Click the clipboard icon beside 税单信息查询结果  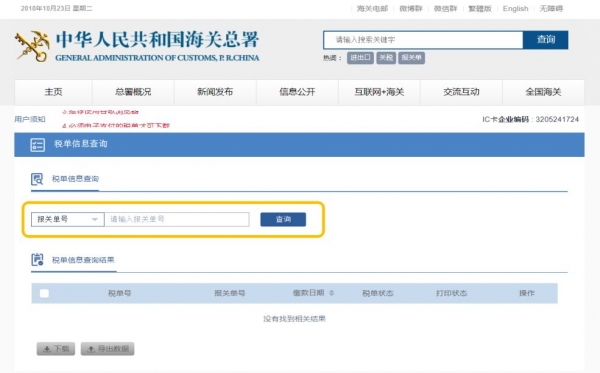click(37, 259)
